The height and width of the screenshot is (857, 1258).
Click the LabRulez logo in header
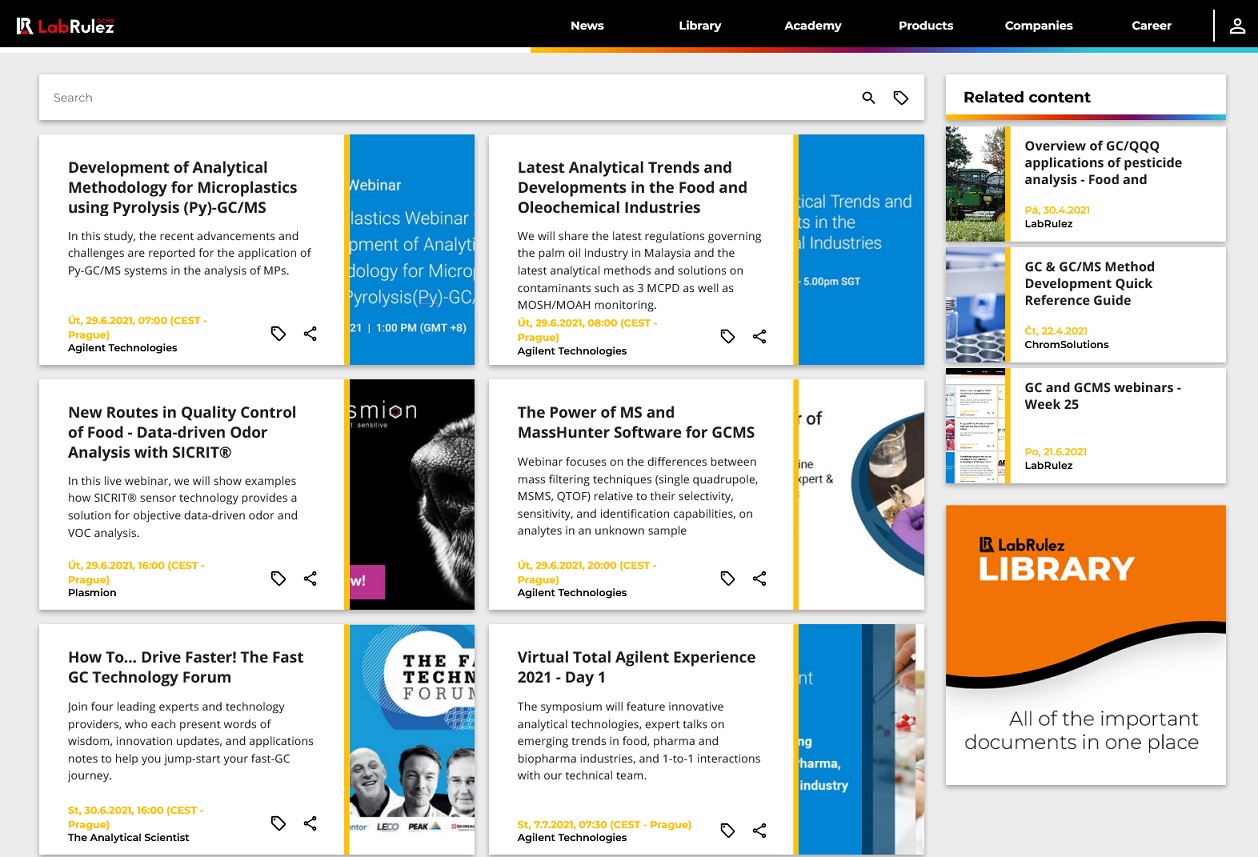click(66, 26)
